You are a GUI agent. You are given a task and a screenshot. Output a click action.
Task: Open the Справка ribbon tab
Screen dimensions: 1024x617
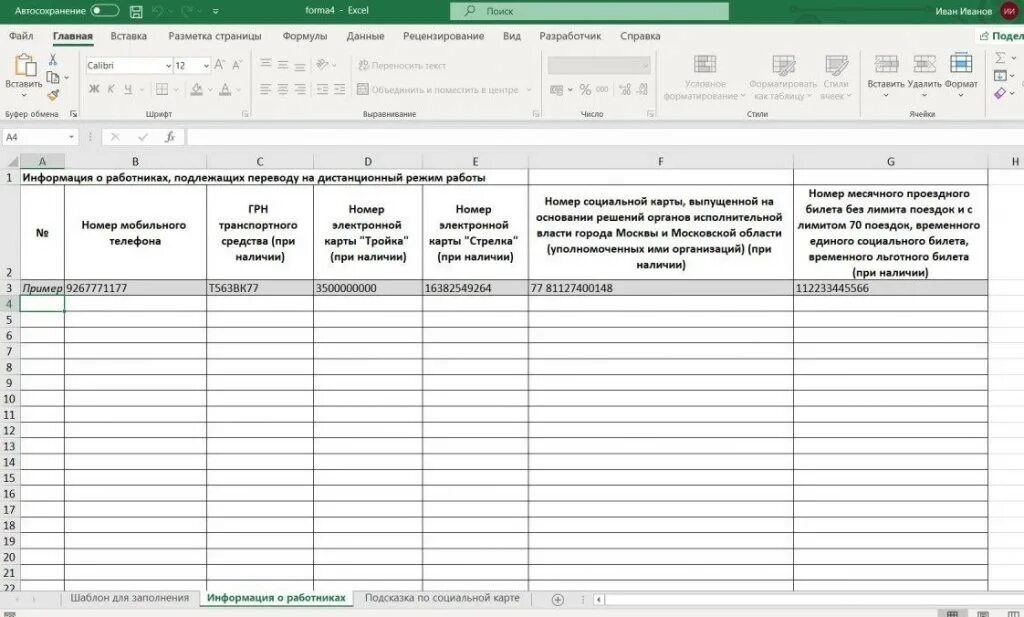tap(640, 36)
